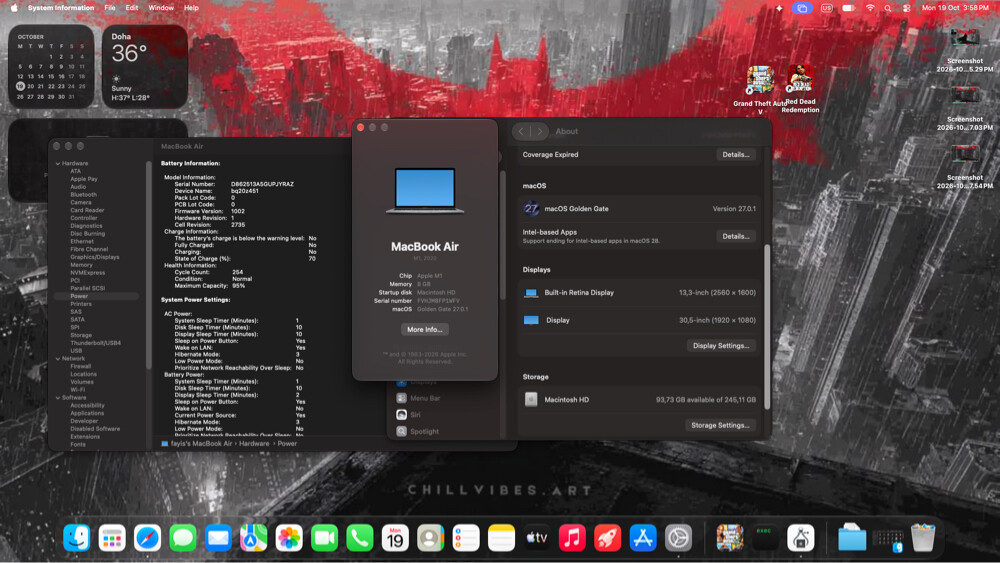Go forward using Settings forward chevron

coord(540,131)
